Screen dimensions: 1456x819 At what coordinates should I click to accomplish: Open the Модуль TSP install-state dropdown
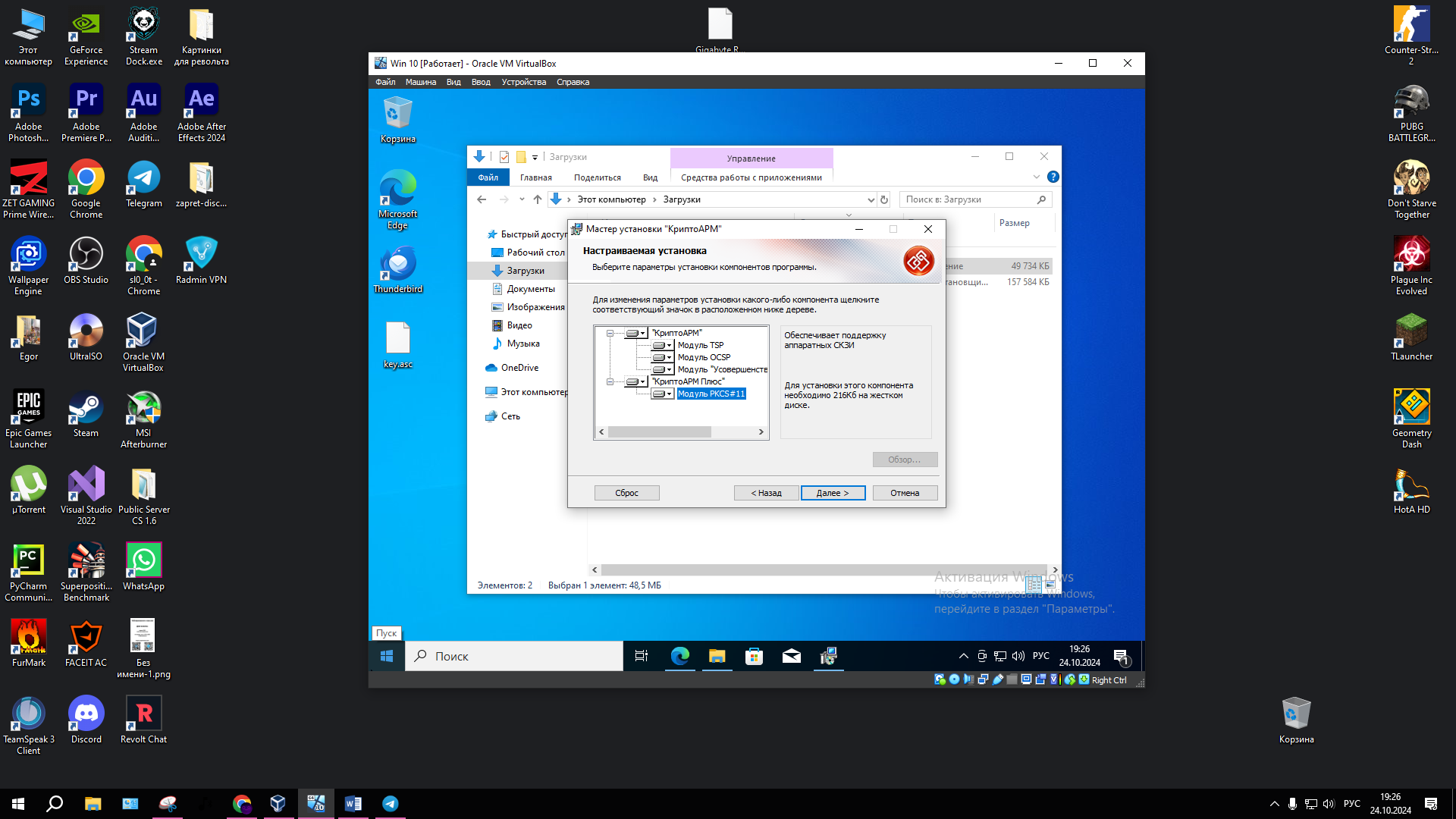click(x=663, y=345)
